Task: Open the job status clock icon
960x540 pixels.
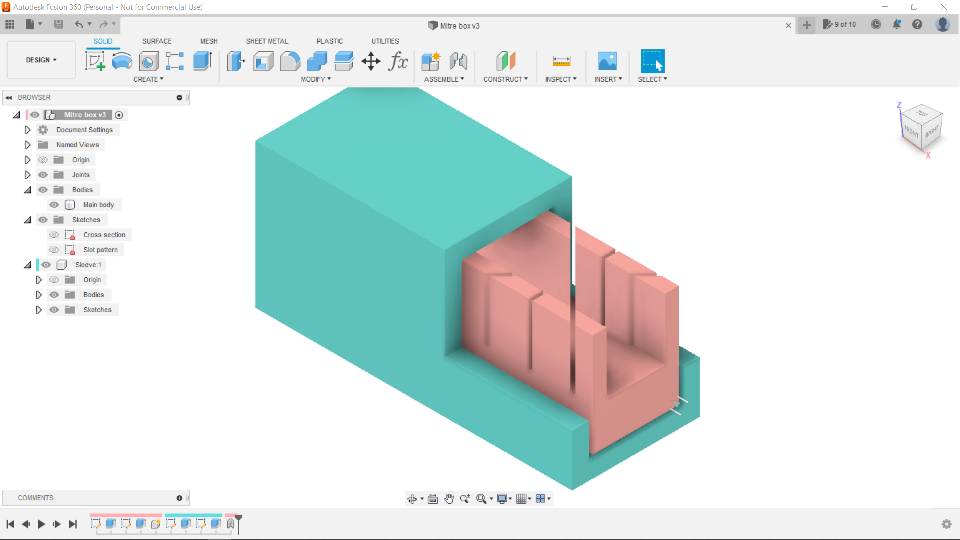Action: pyautogui.click(x=876, y=24)
